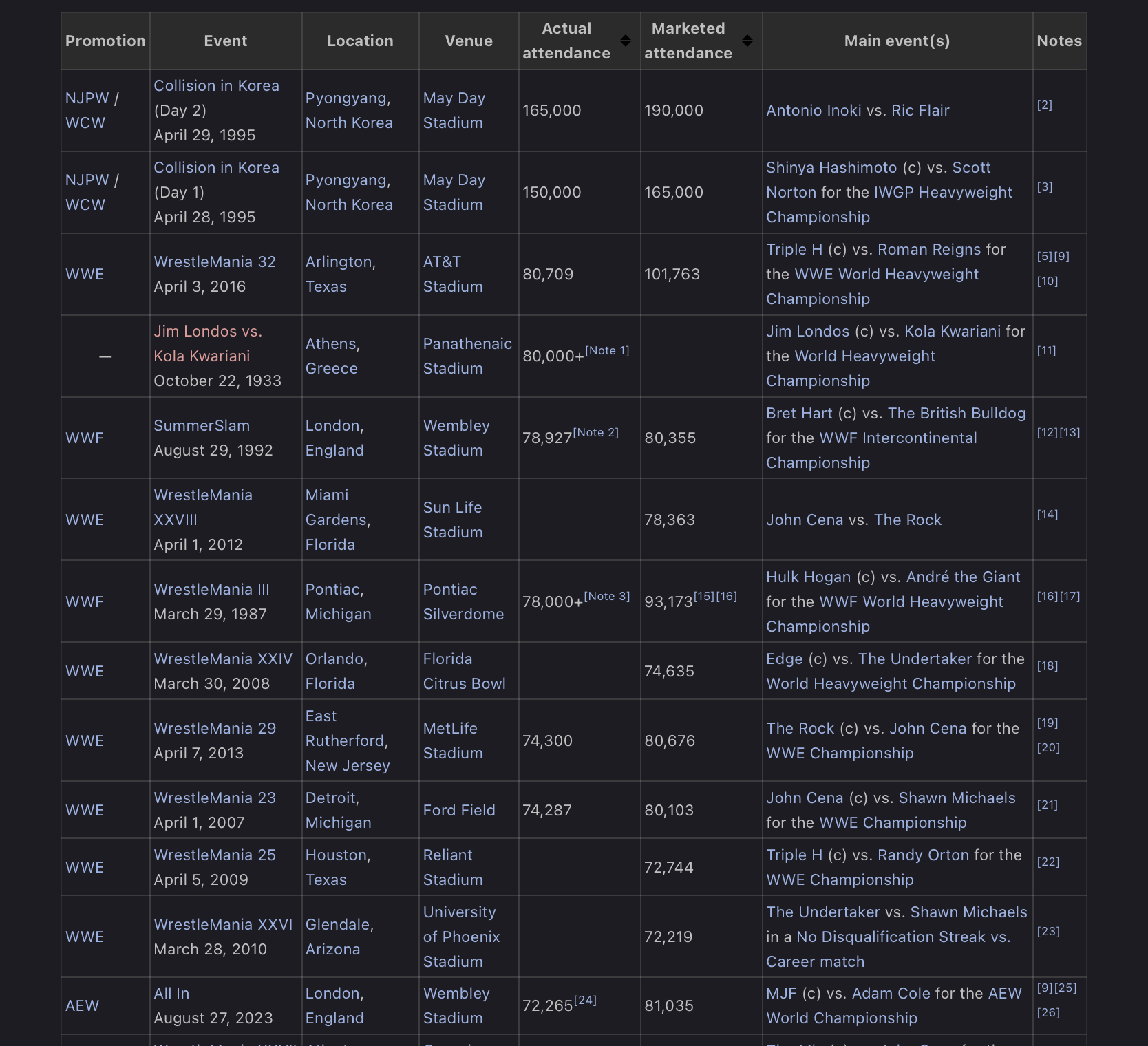Open WrestleMania XXVIII event link
Screen dimensions: 1148x1046
tap(202, 508)
